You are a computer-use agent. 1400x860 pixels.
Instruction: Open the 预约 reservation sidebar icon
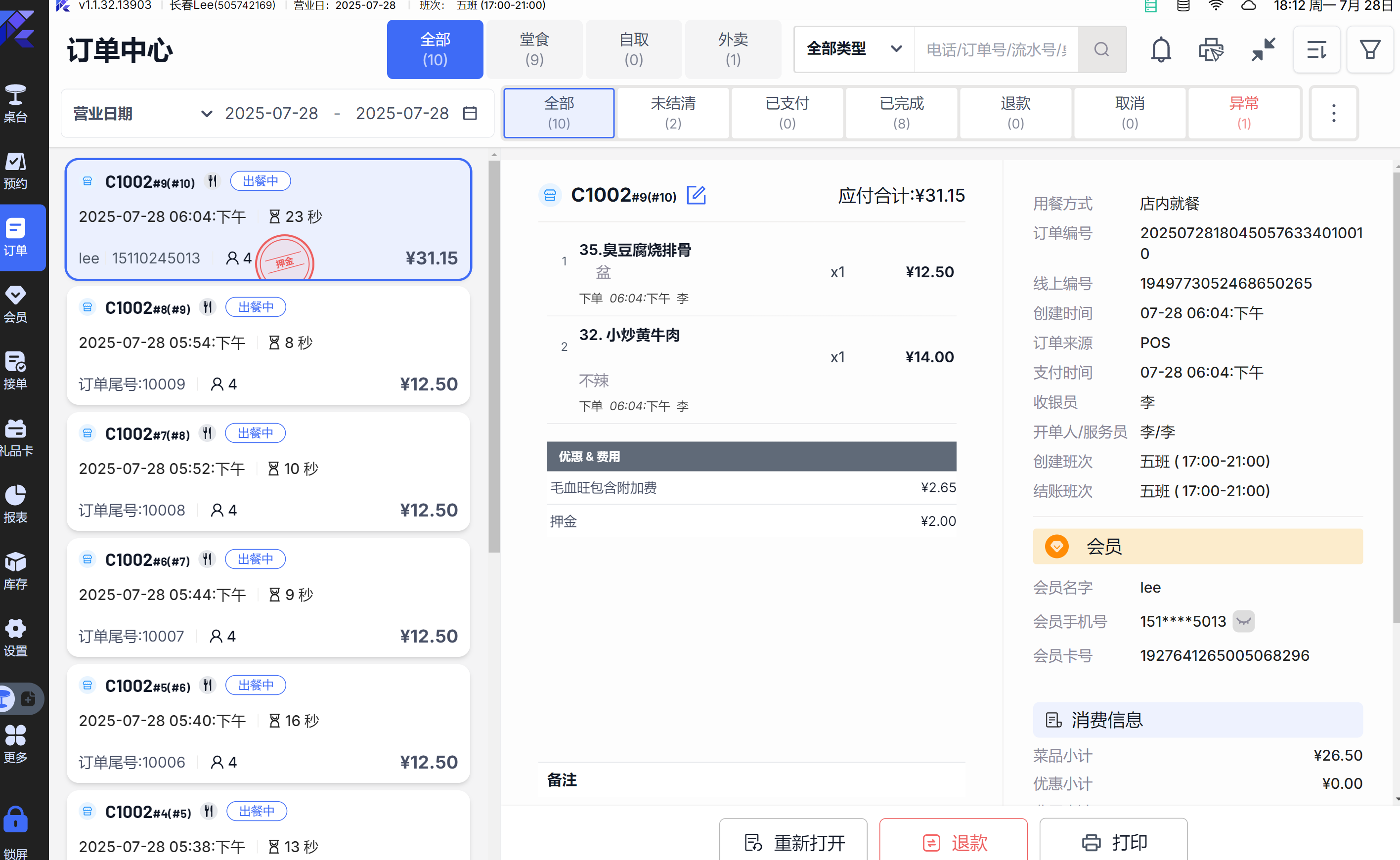click(x=15, y=171)
